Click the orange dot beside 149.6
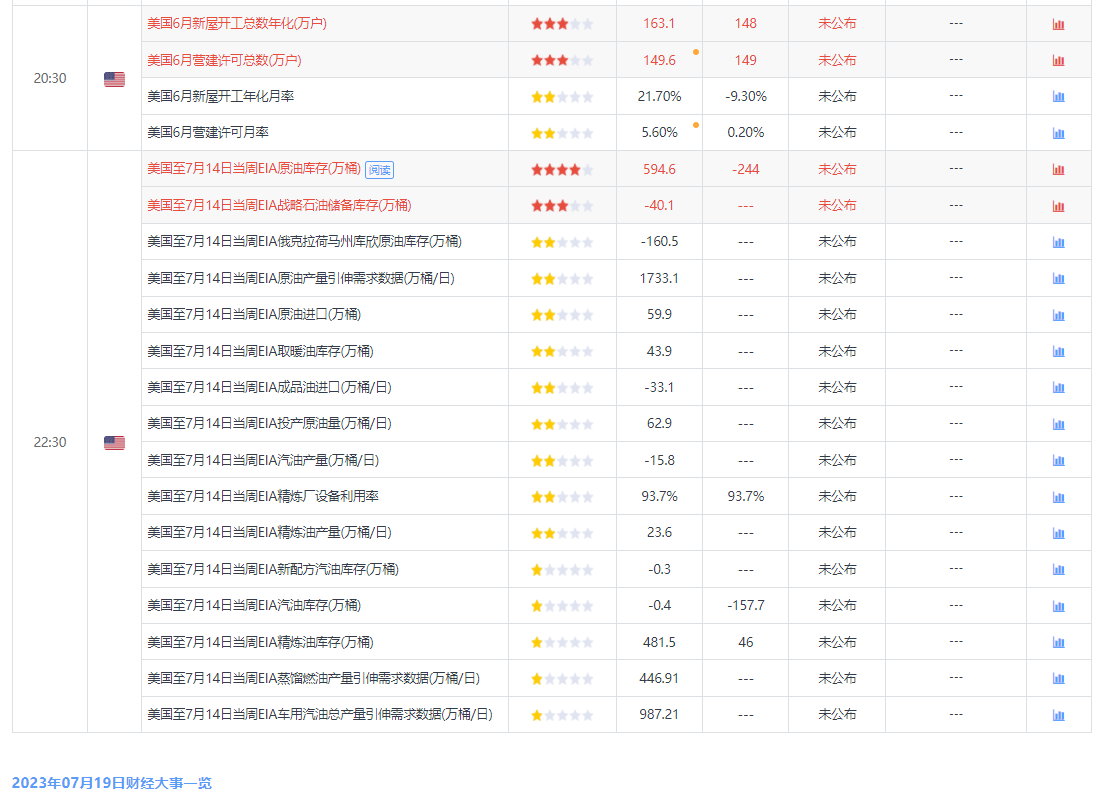Image resolution: width=1098 pixels, height=803 pixels. click(x=695, y=52)
